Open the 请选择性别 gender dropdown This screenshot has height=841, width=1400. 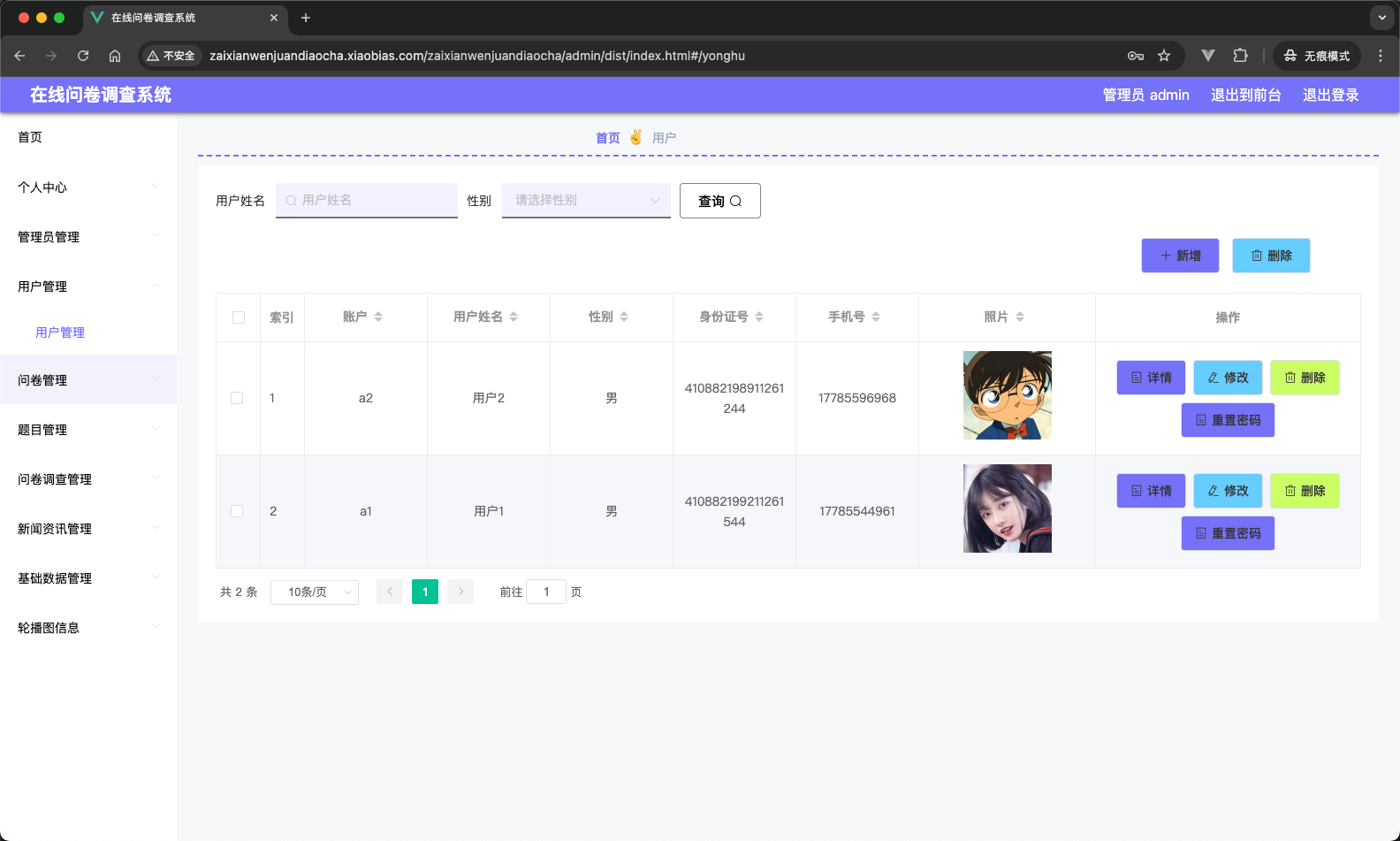[586, 200]
